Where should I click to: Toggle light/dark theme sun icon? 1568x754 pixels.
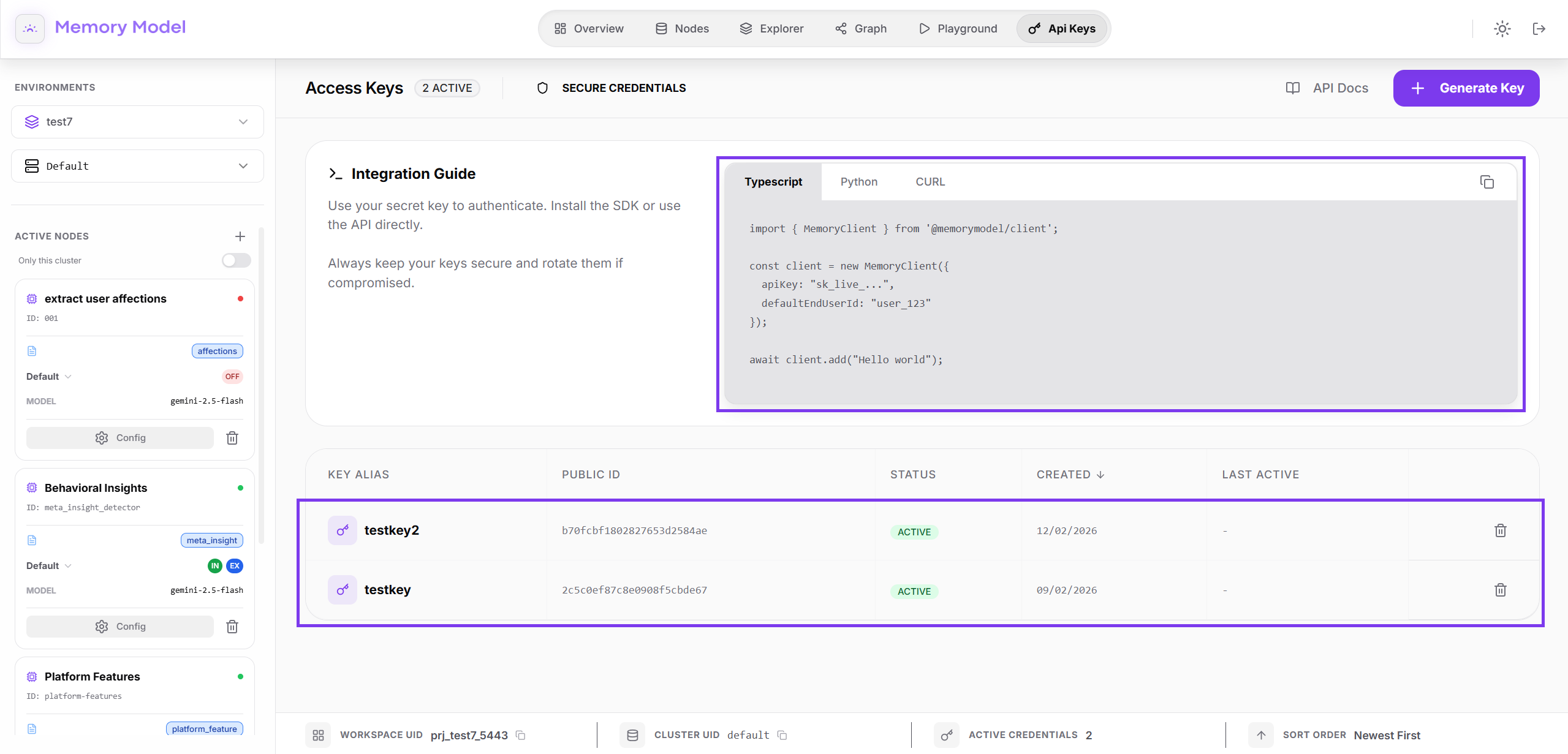click(x=1502, y=29)
